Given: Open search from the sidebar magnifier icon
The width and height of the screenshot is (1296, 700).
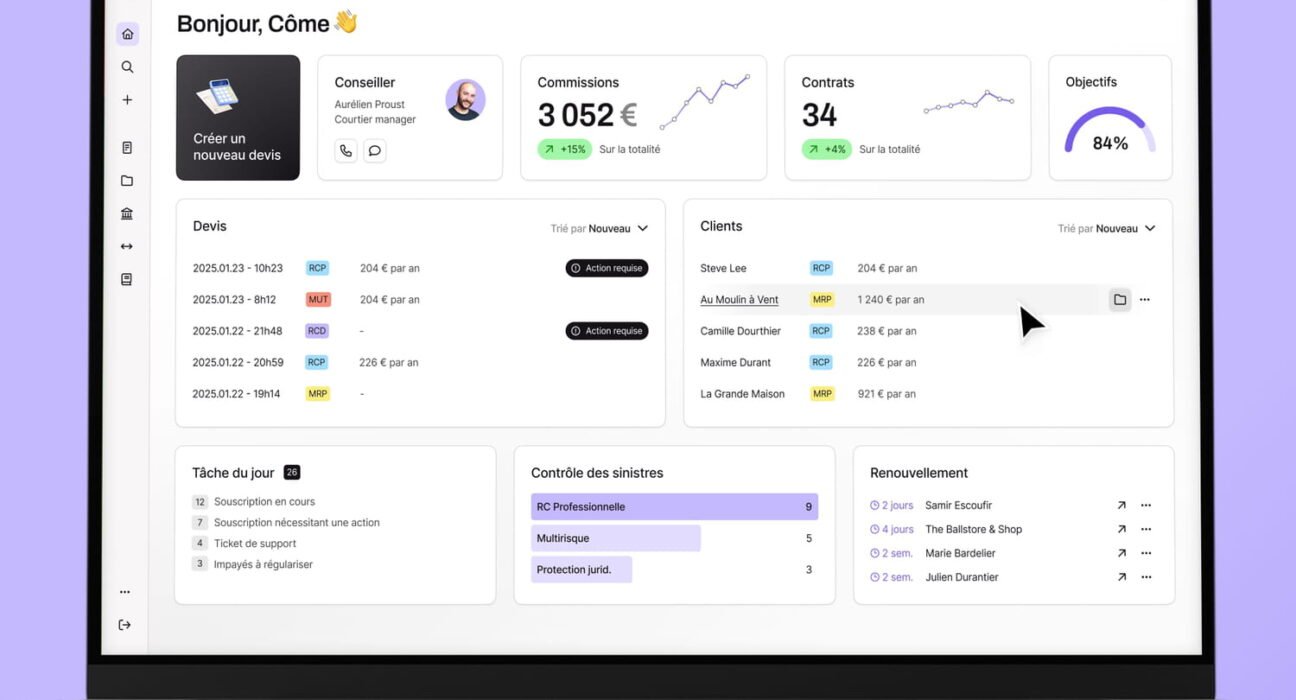Looking at the screenshot, I should point(127,67).
